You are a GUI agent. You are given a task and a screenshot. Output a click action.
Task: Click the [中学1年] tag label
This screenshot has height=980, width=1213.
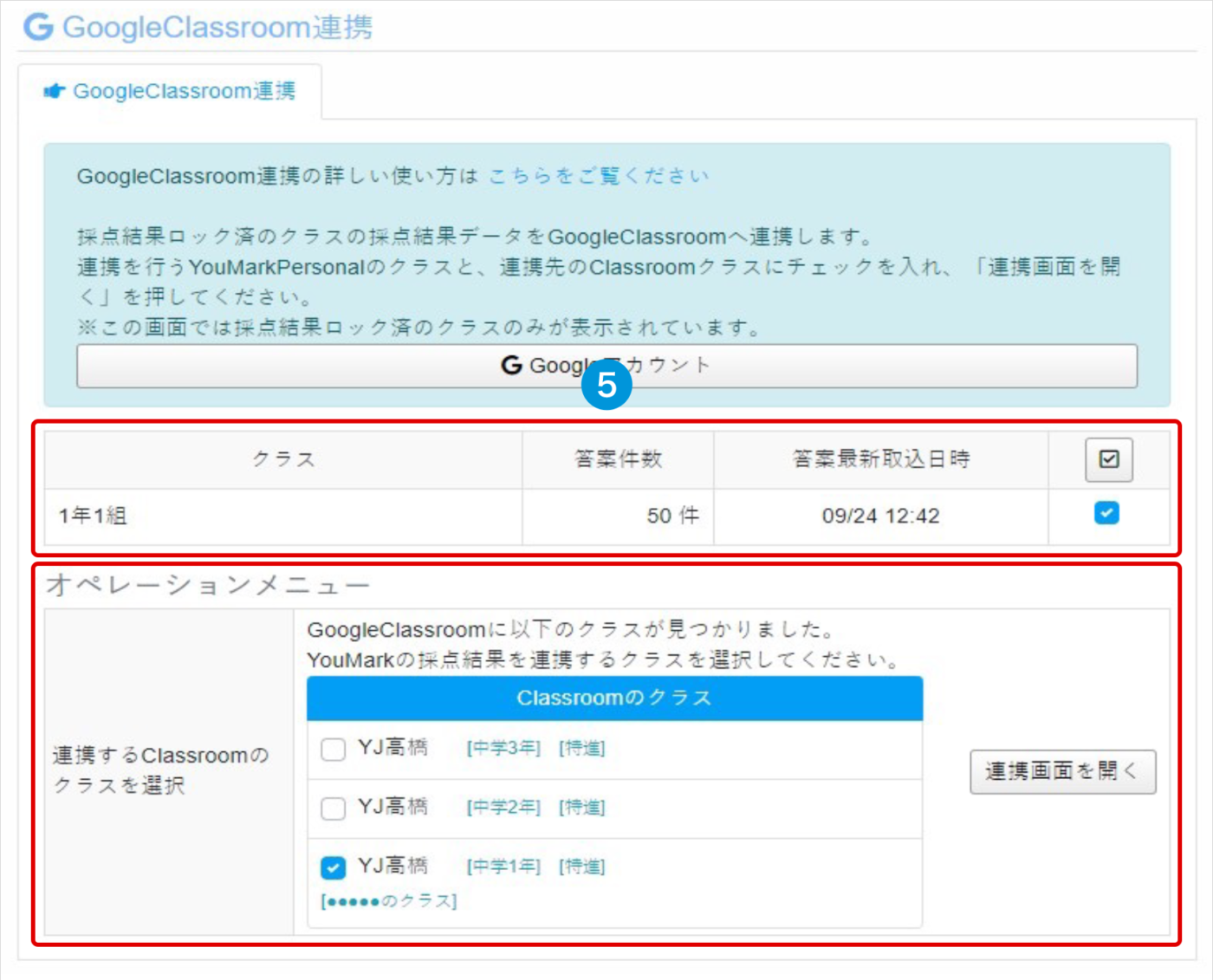click(503, 866)
